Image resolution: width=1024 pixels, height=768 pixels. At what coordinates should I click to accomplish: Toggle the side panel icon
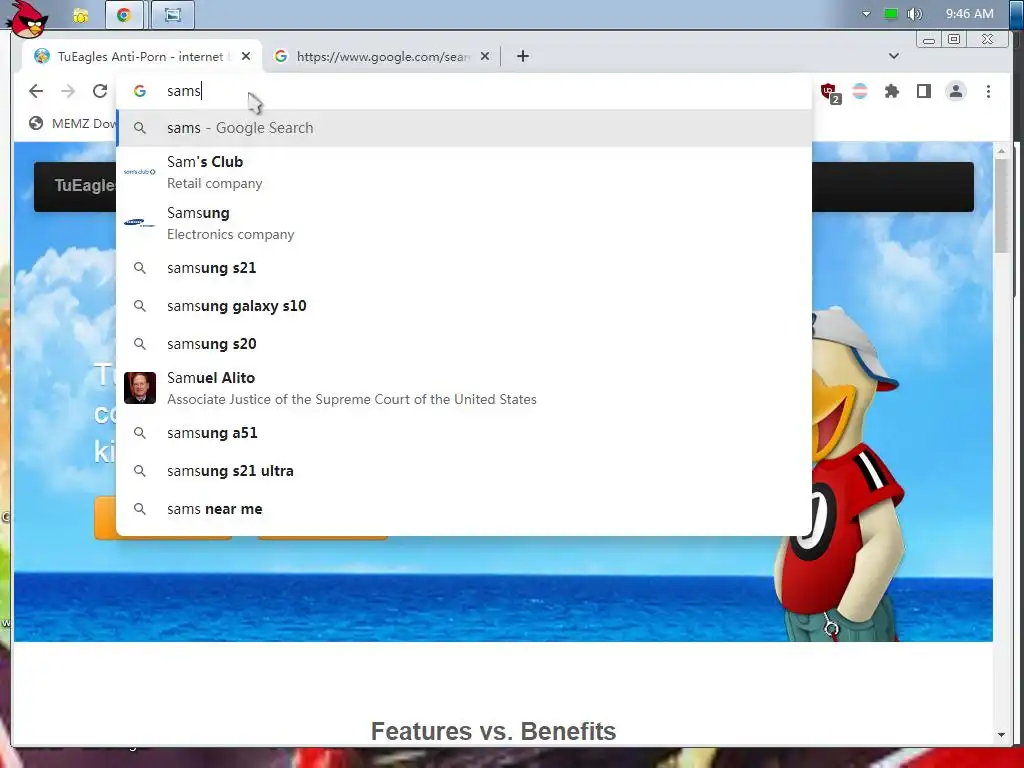click(x=923, y=91)
